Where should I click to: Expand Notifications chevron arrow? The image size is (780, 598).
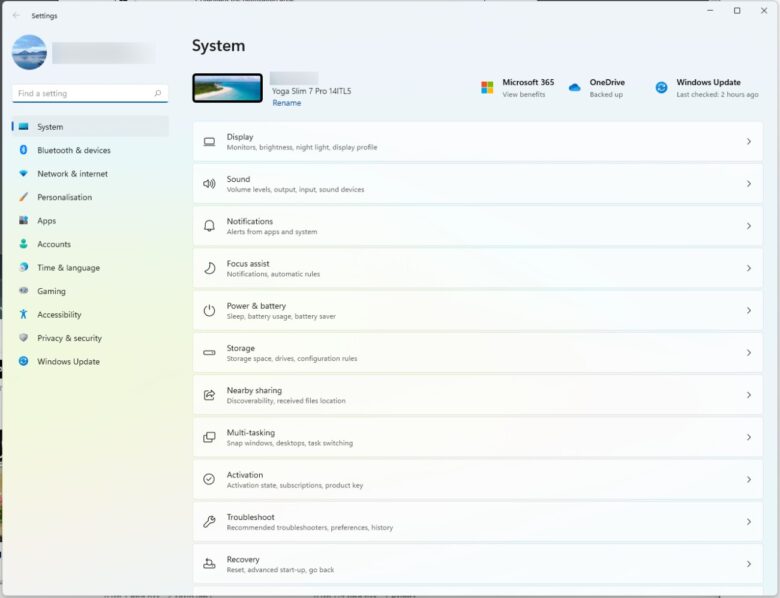pyautogui.click(x=749, y=226)
